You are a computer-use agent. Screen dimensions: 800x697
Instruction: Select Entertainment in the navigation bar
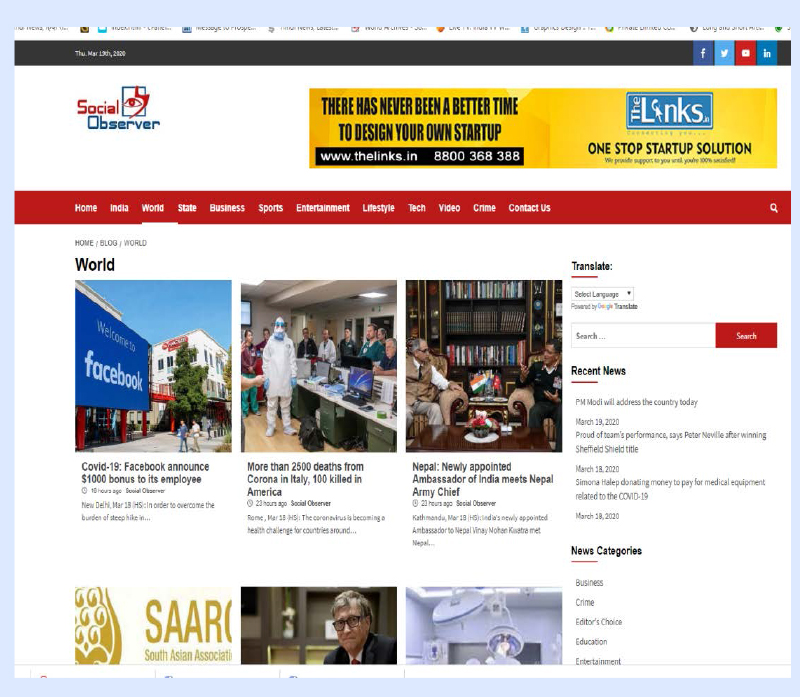322,208
